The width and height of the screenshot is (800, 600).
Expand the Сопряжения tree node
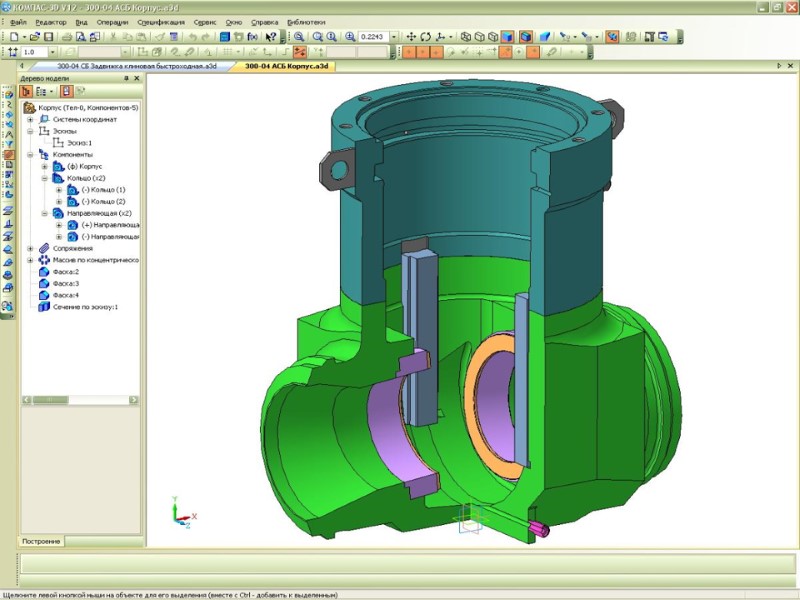click(30, 248)
